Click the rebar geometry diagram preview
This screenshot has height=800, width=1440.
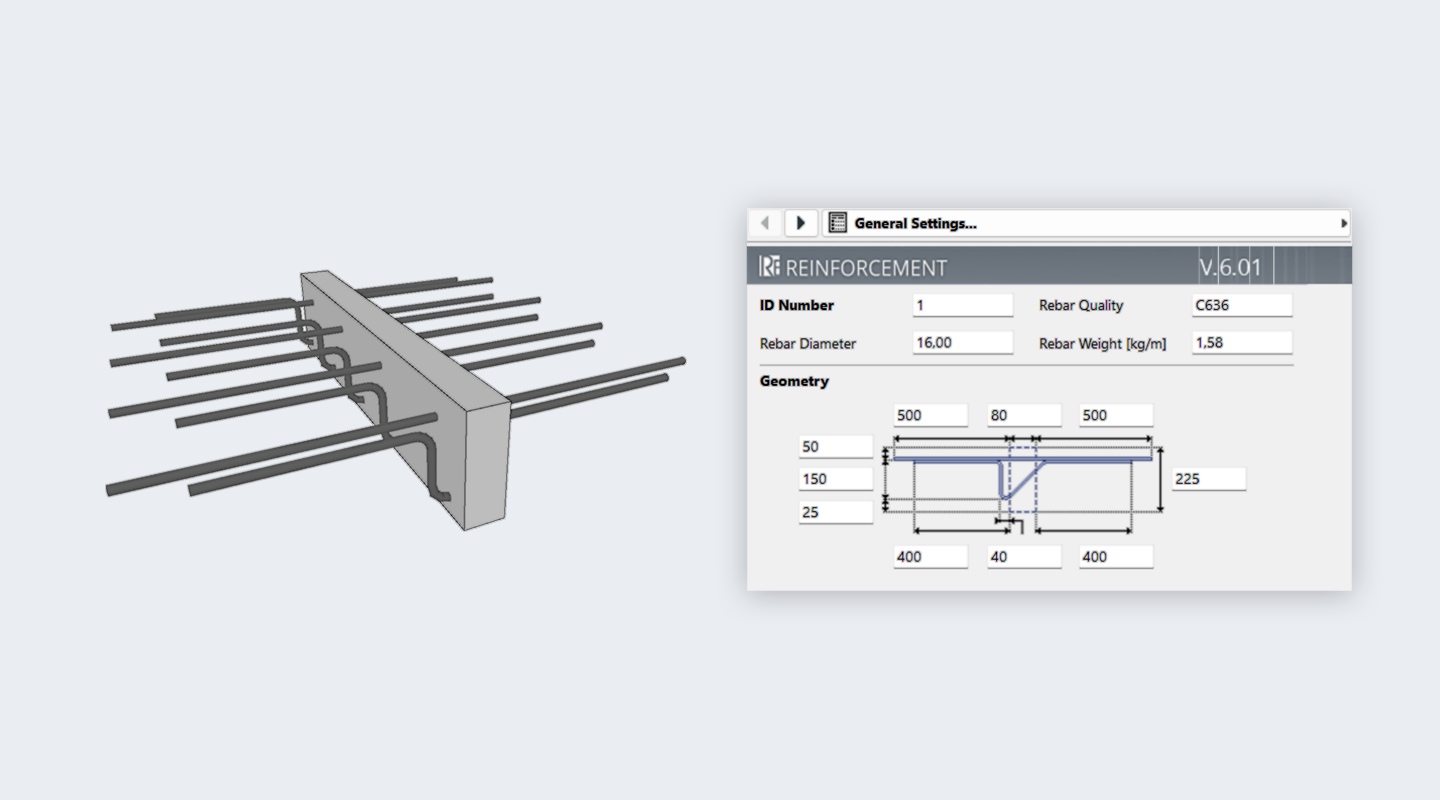pyautogui.click(x=1024, y=486)
